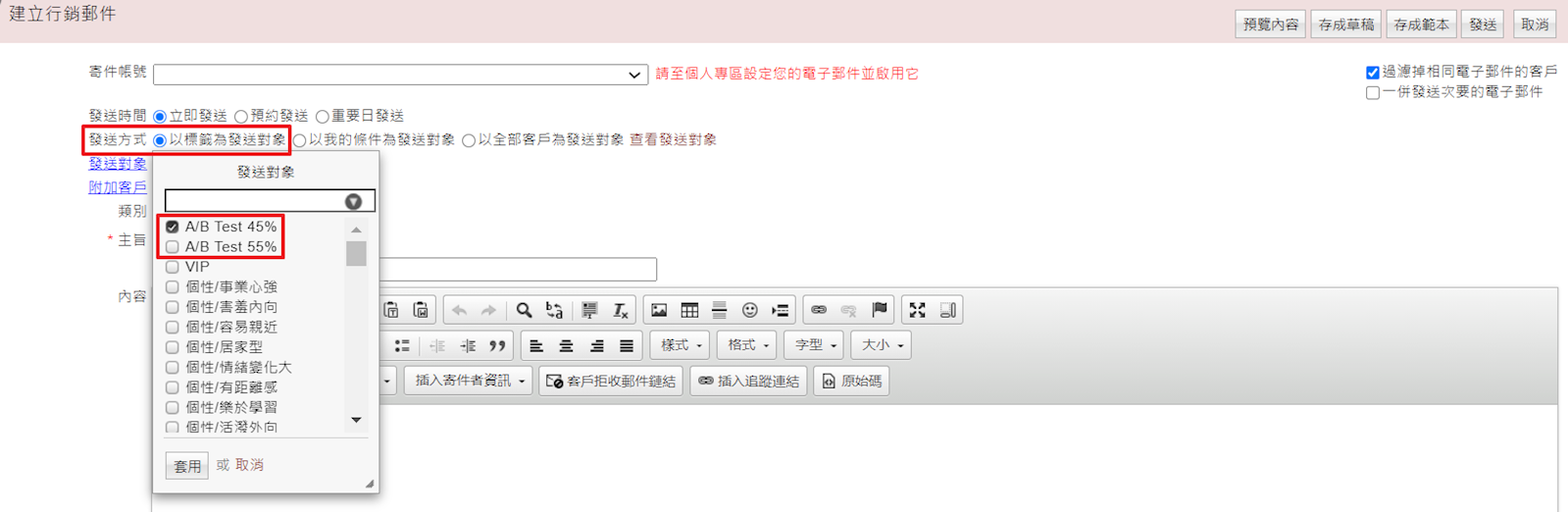
Task: Click the 發送對象 filter arrow button
Action: coord(353,201)
